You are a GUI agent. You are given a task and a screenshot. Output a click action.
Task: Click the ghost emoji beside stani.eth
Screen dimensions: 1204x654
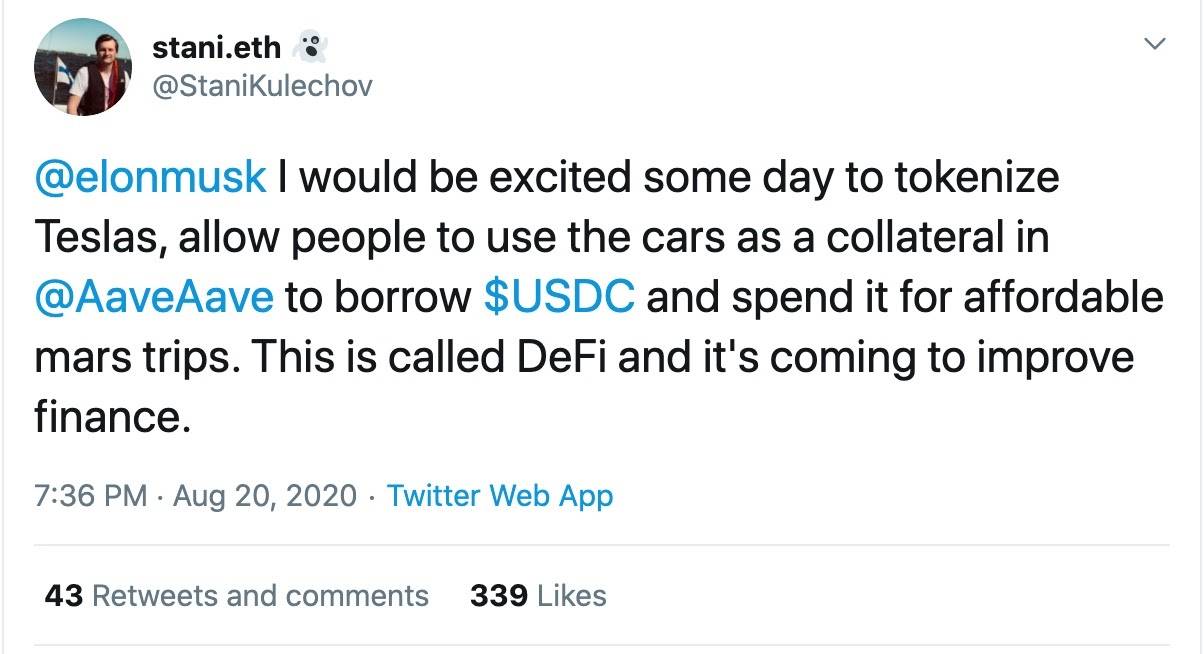pyautogui.click(x=311, y=46)
